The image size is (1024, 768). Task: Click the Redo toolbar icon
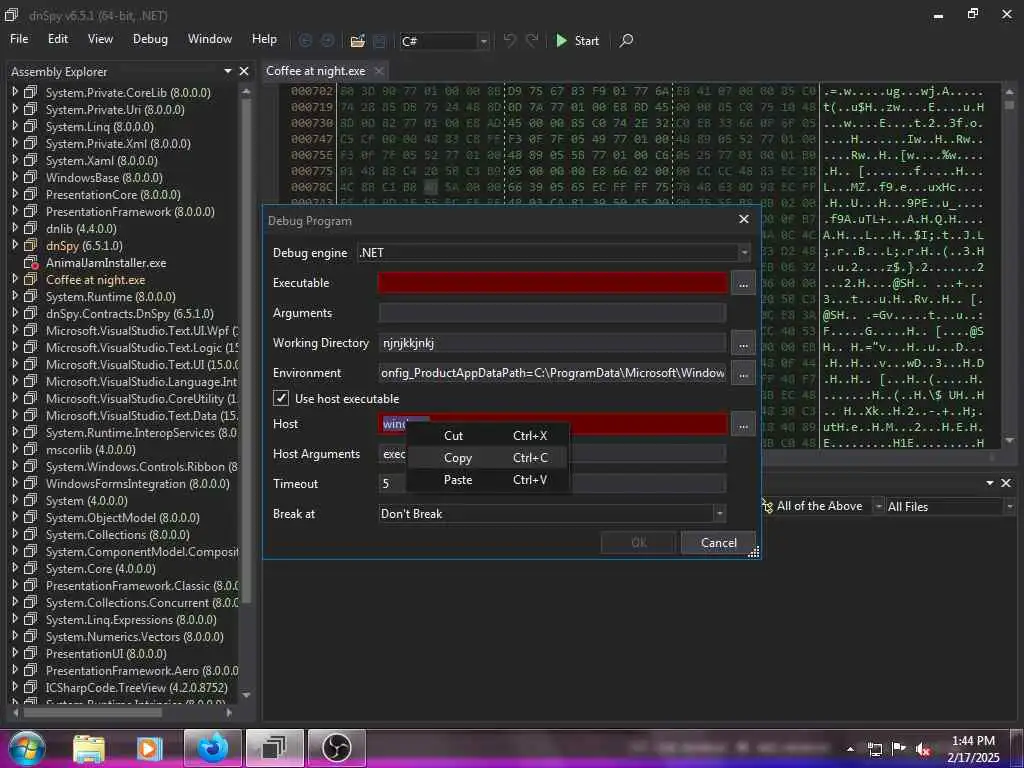[x=532, y=40]
